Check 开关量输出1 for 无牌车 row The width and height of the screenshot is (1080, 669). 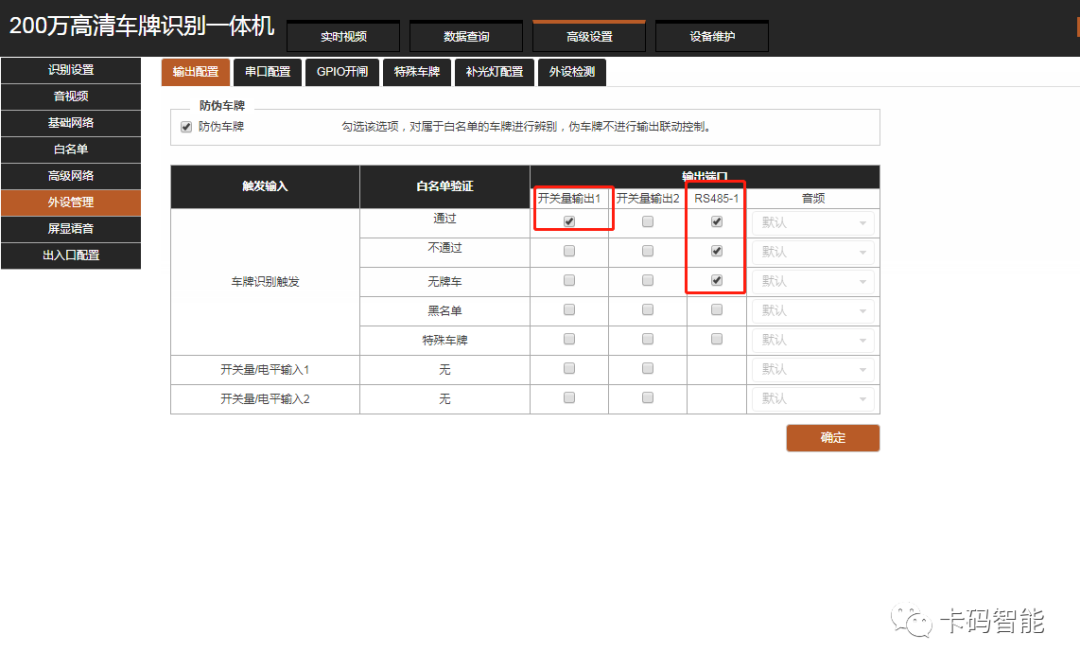pyautogui.click(x=569, y=280)
